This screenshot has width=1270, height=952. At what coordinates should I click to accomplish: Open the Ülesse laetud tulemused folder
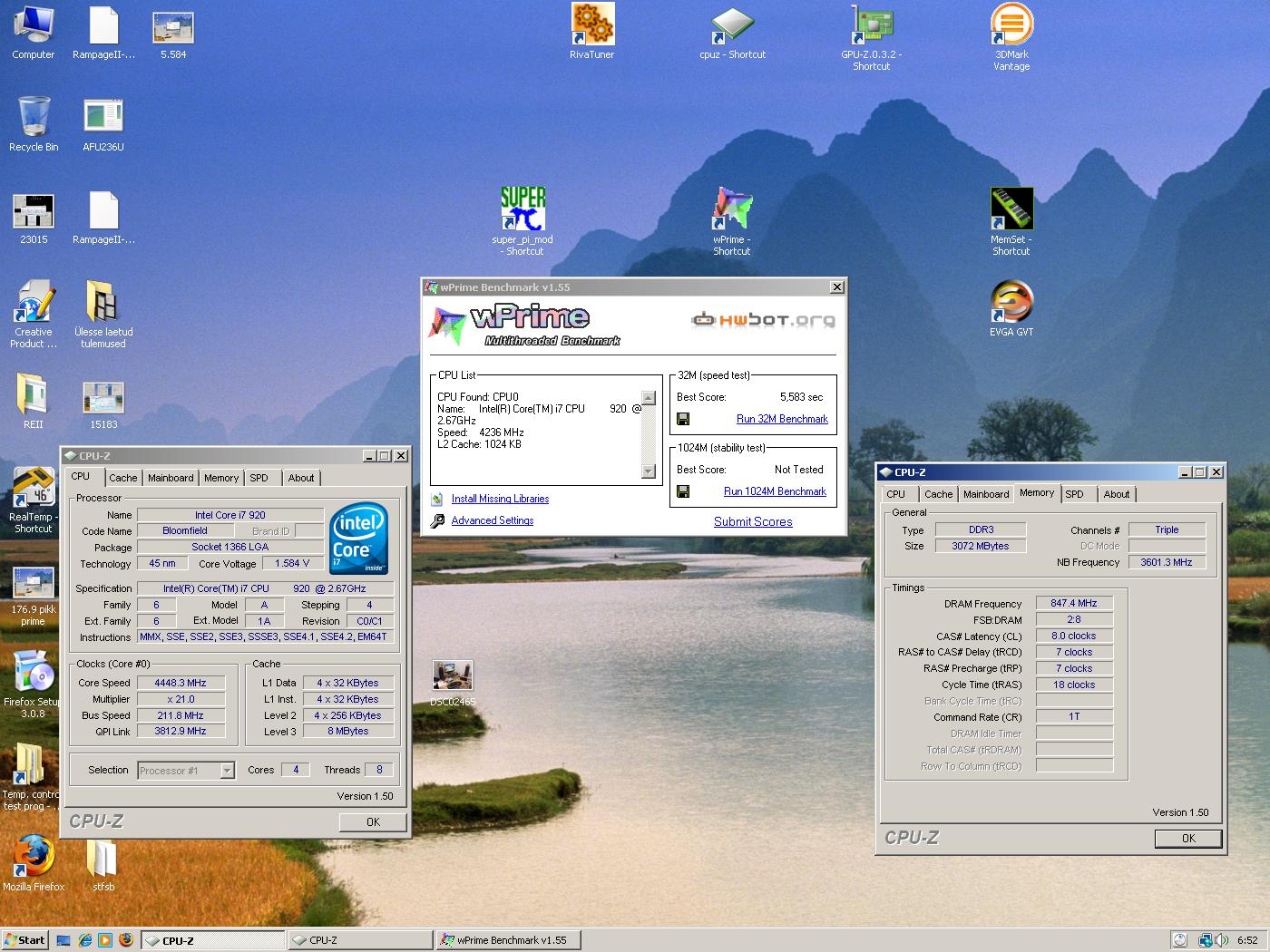(103, 315)
